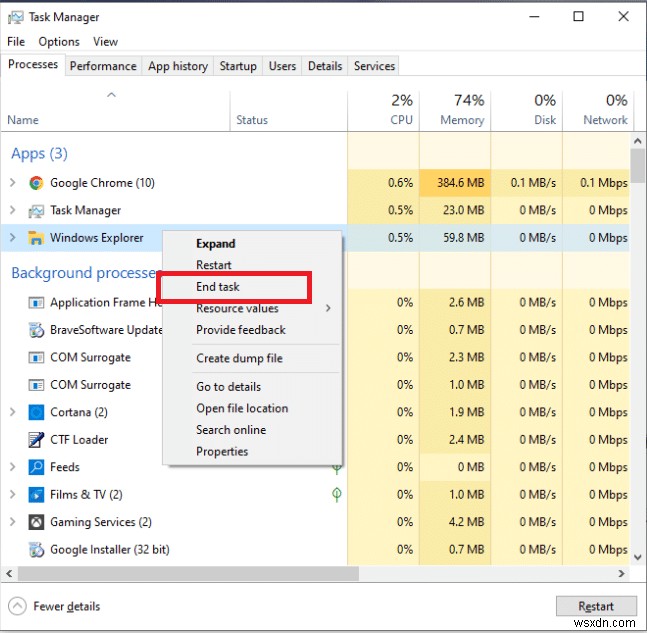
Task: Switch to the Details tab
Action: 325,66
